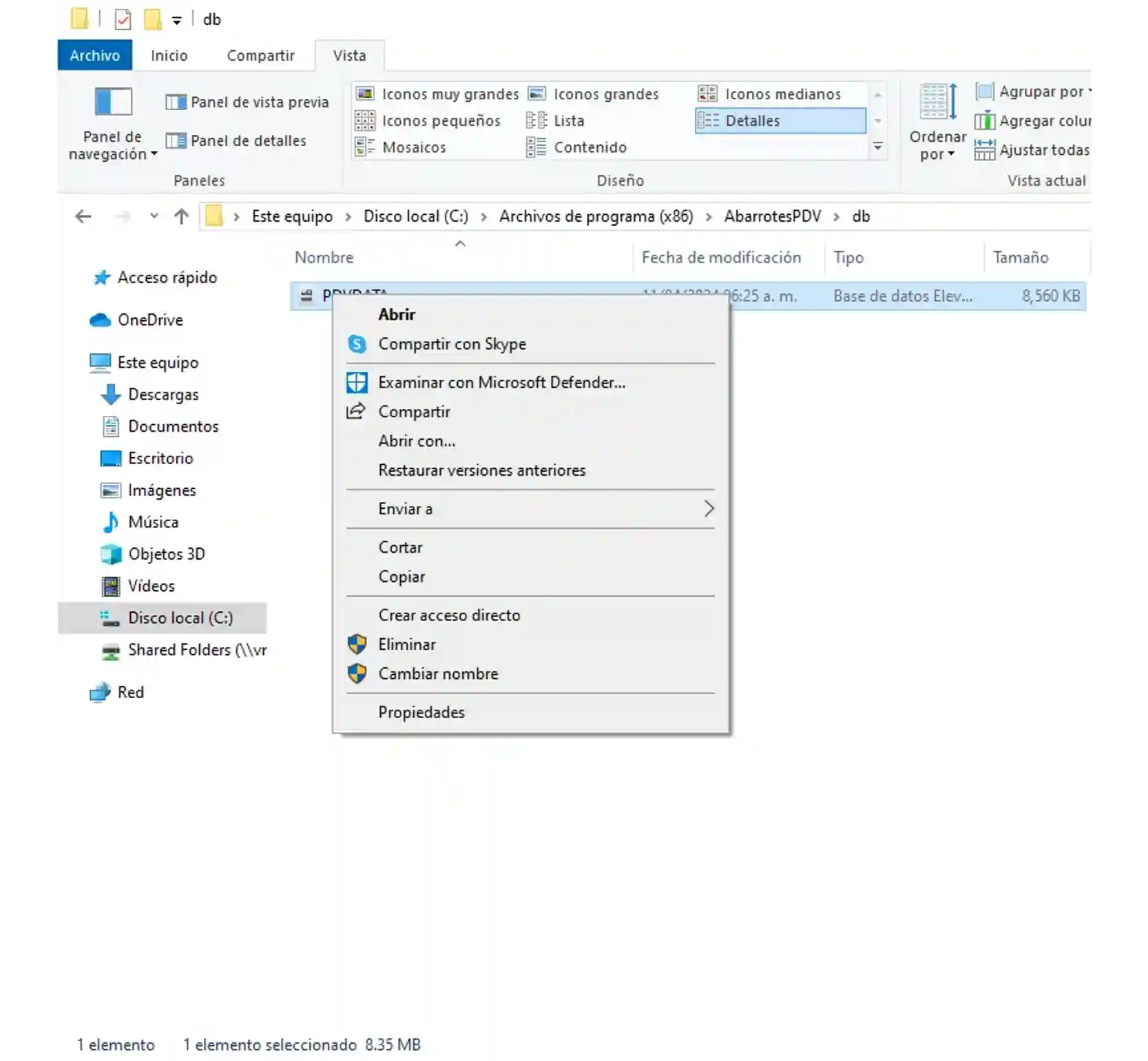
Task: Click AbarrotesPDV breadcrumb
Action: [773, 216]
